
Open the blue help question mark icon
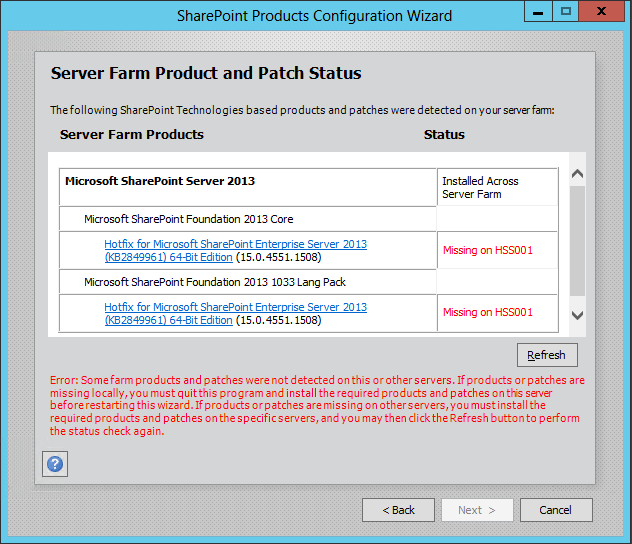click(x=55, y=464)
